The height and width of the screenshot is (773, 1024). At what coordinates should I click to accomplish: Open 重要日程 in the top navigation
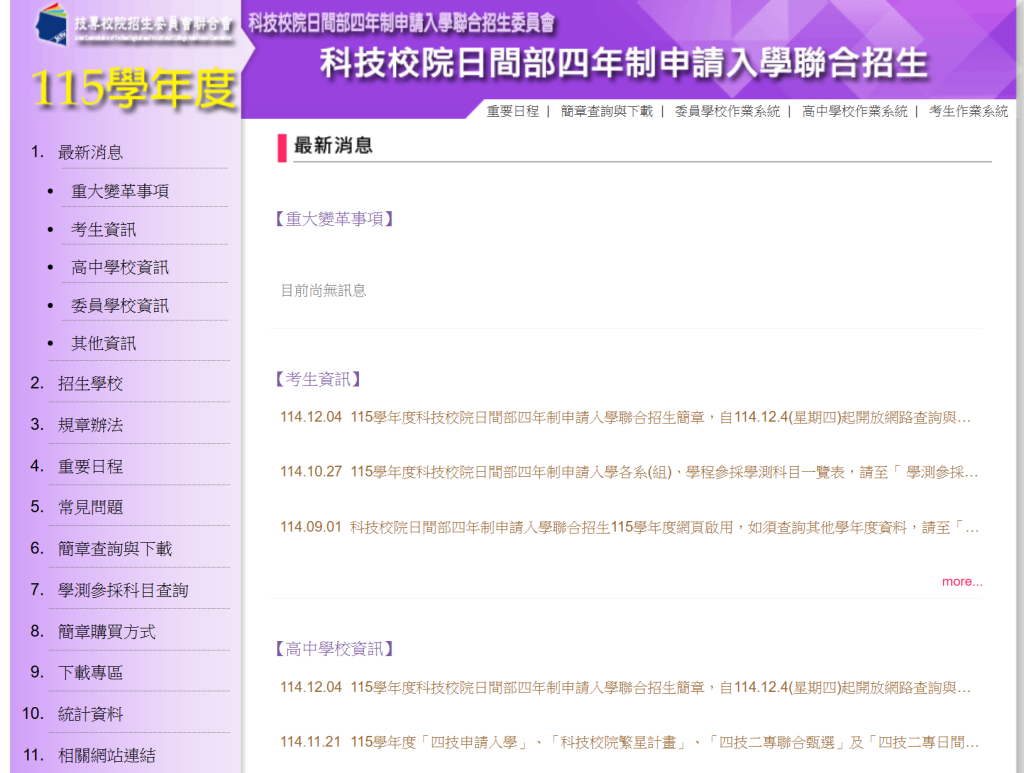(512, 111)
